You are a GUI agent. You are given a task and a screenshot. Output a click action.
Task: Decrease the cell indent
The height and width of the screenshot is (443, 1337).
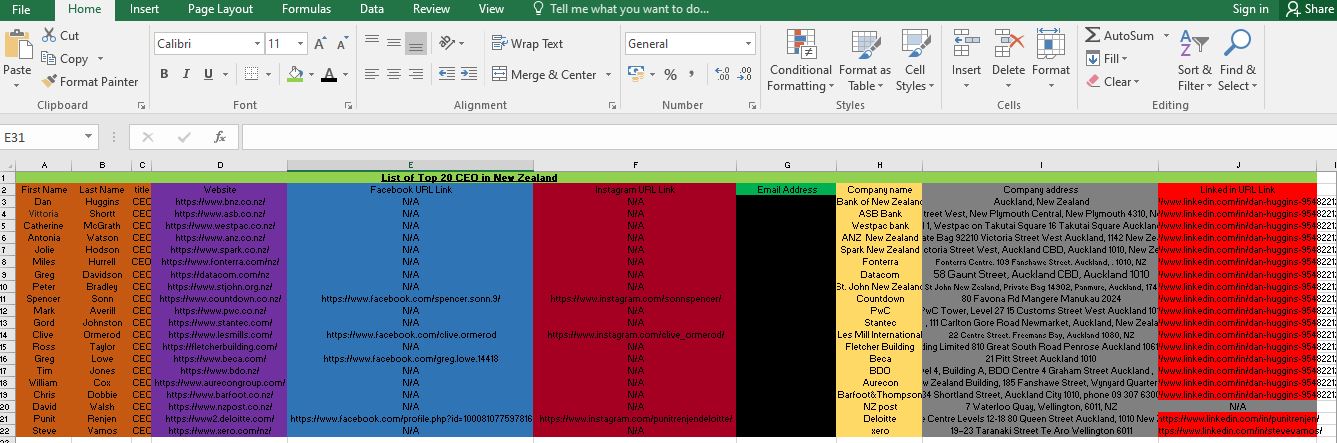(x=445, y=75)
